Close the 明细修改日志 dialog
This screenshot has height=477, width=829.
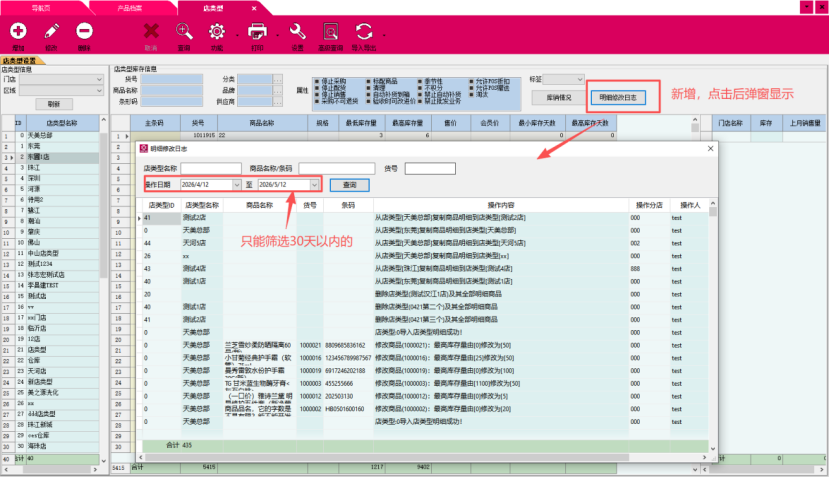(x=710, y=149)
